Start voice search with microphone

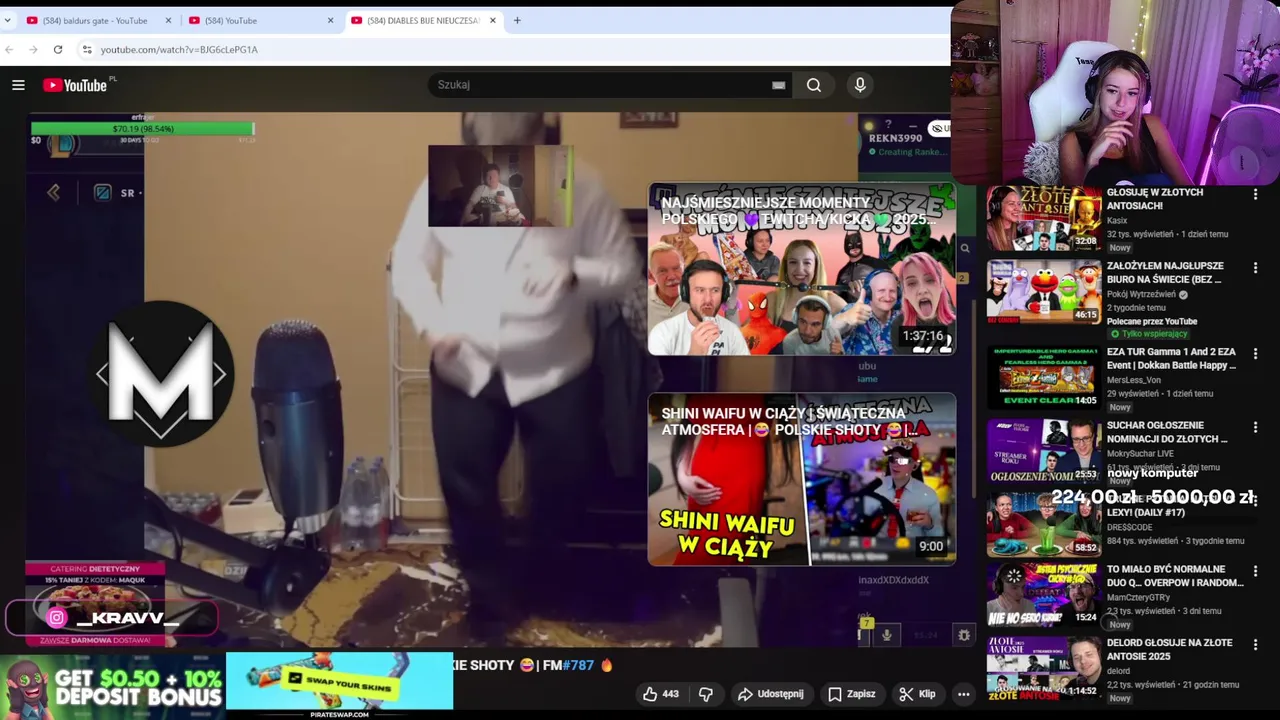(860, 85)
